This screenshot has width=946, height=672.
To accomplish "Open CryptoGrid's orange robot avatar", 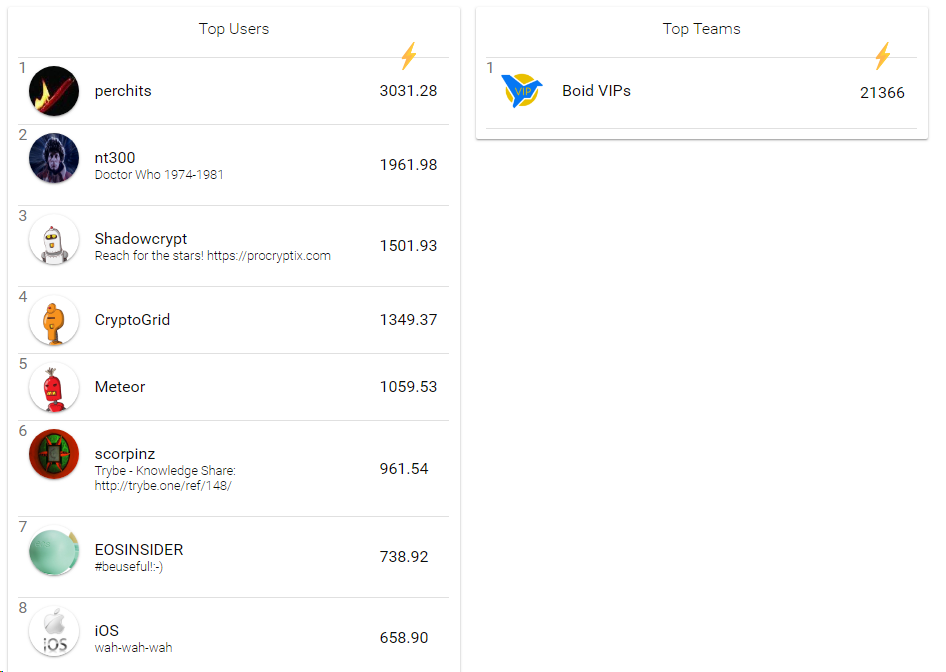I will tap(54, 320).
